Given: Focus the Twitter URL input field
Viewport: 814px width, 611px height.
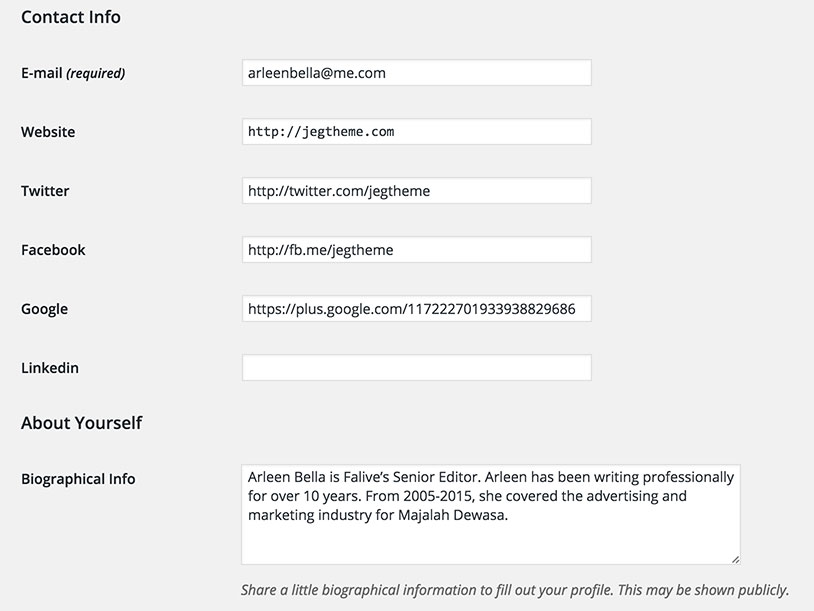Looking at the screenshot, I should pos(416,191).
